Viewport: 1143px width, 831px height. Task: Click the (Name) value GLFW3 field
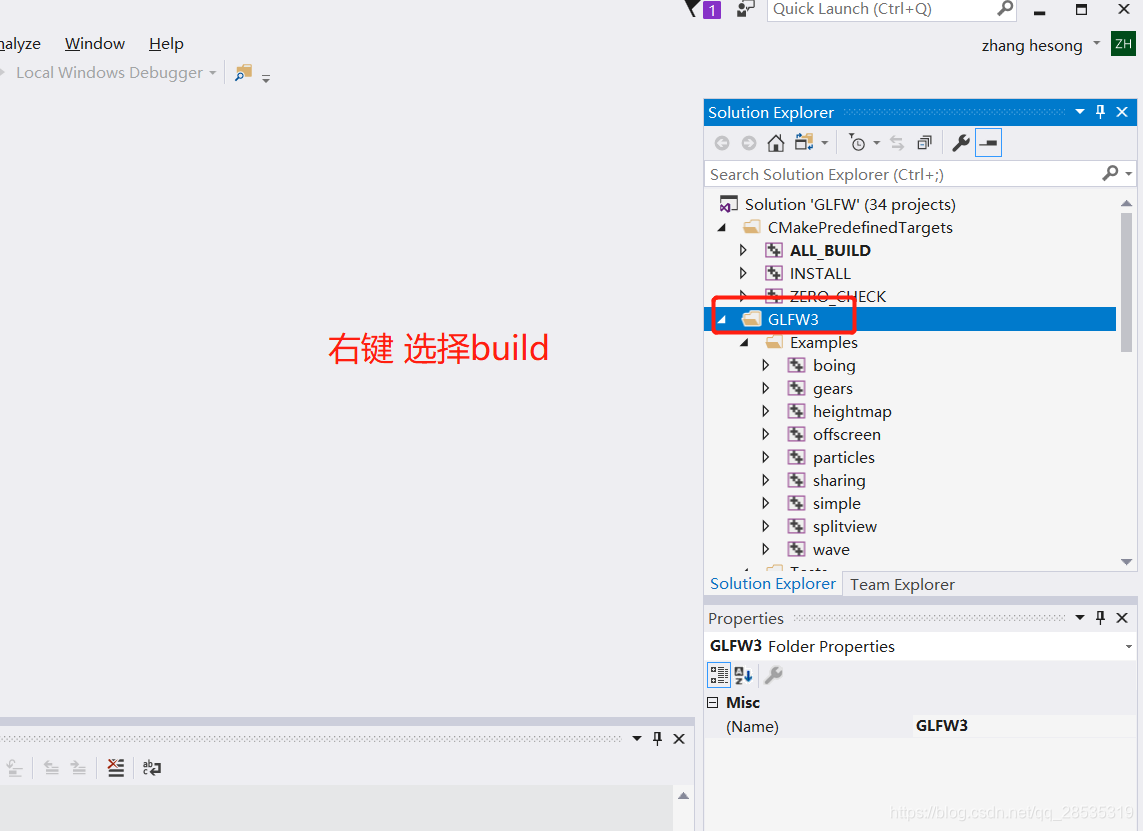(1023, 726)
